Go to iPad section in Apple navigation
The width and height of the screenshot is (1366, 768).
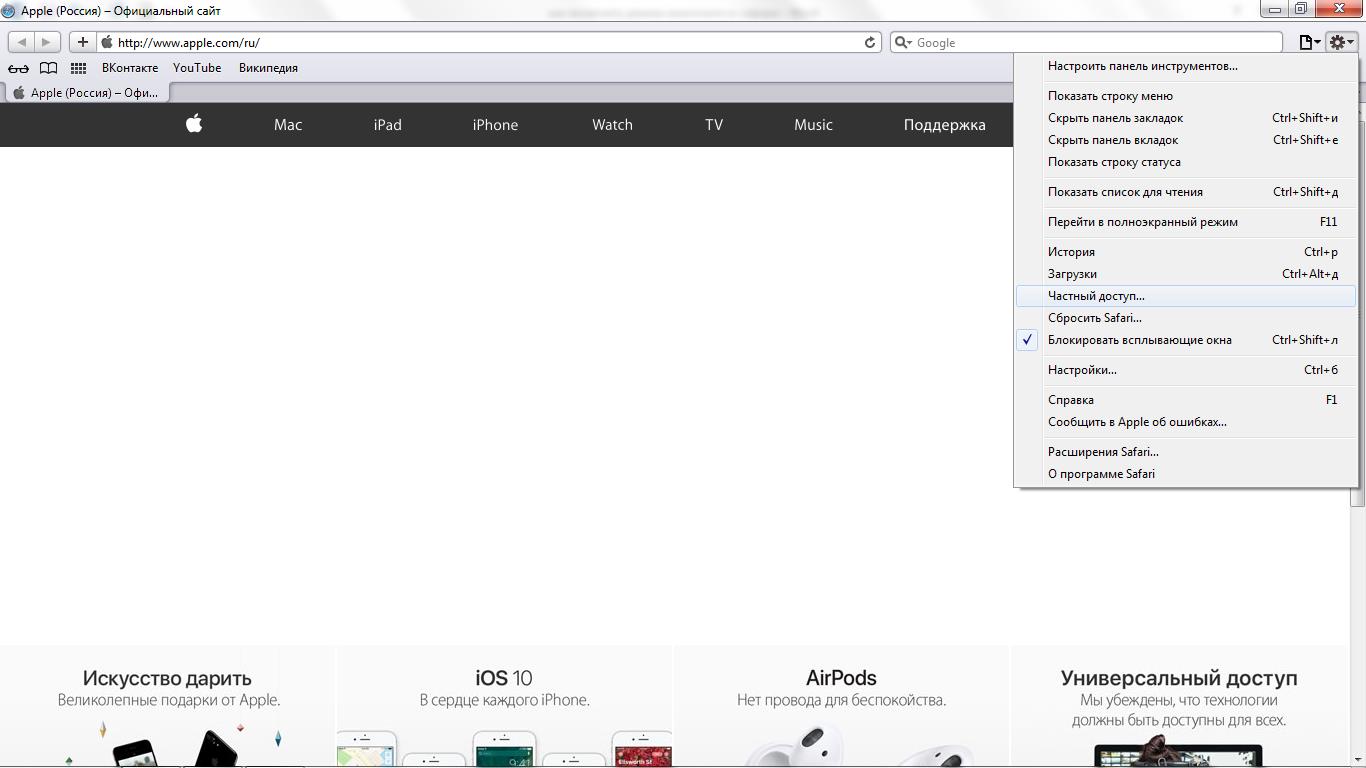point(388,125)
